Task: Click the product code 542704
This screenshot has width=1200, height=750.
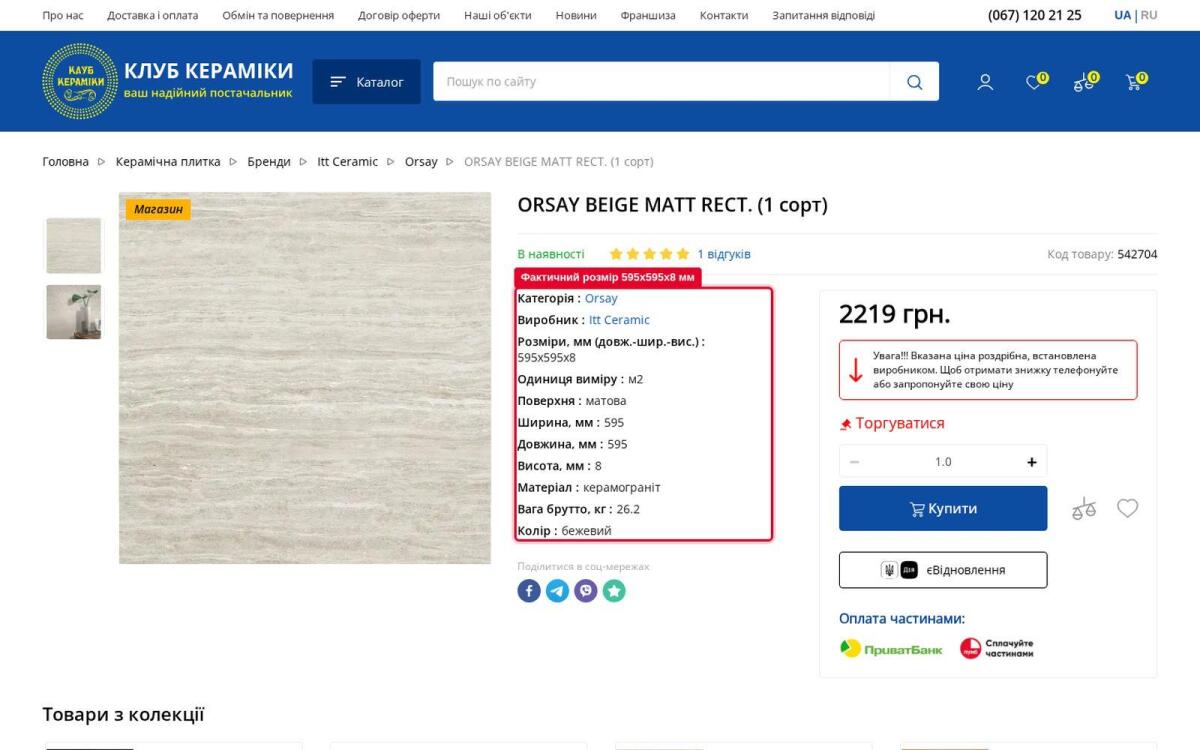Action: click(x=1137, y=254)
